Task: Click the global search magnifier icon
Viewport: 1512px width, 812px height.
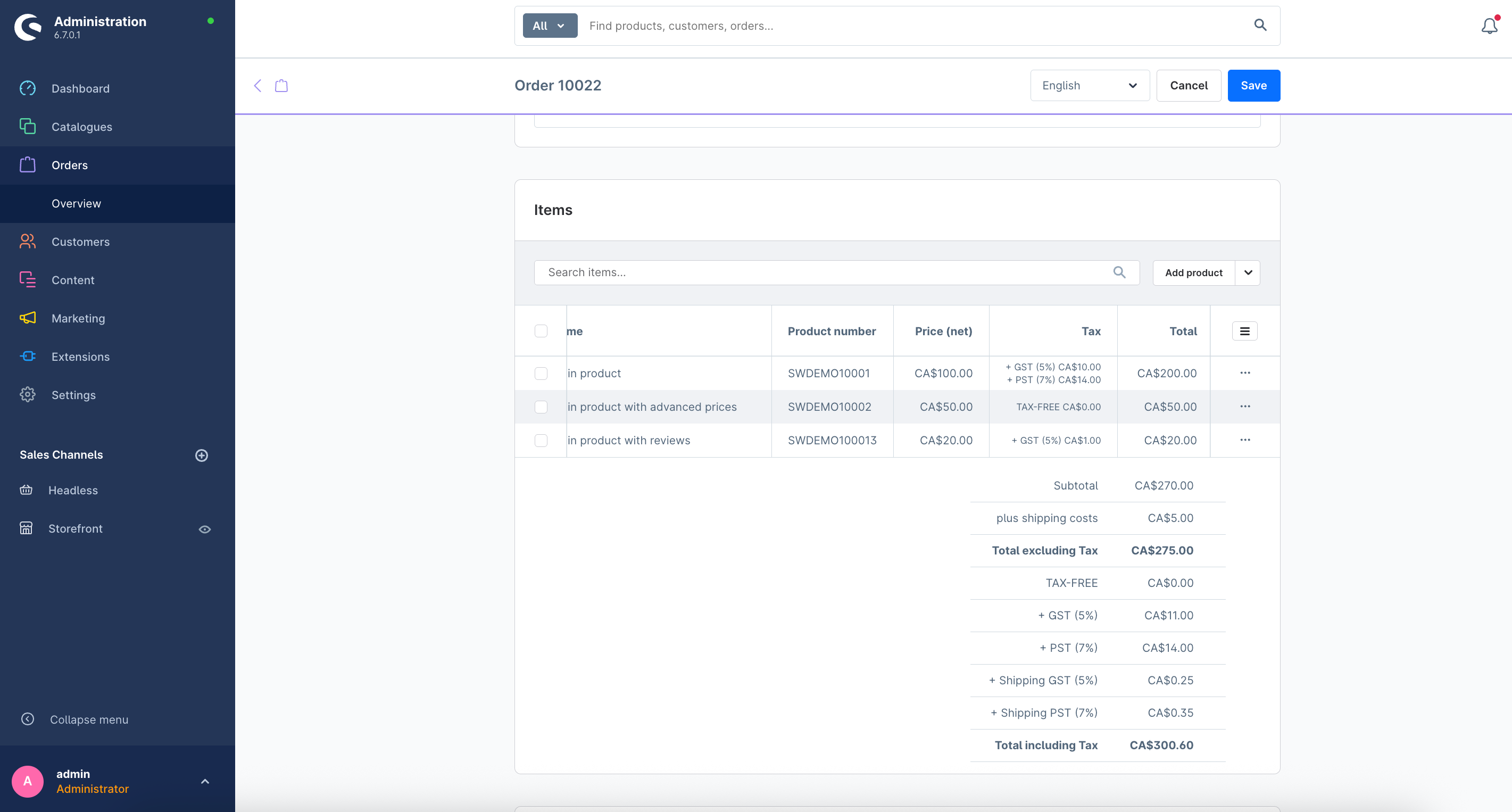Action: (x=1260, y=24)
